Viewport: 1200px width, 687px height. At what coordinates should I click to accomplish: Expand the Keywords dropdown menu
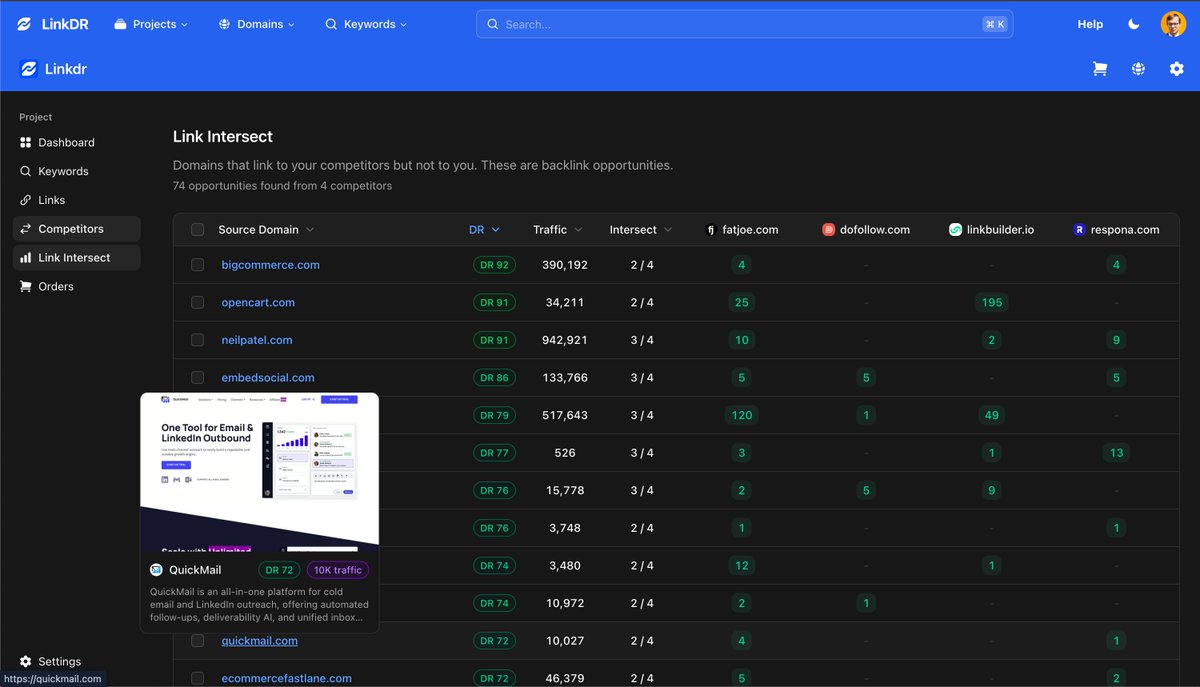pyautogui.click(x=366, y=24)
